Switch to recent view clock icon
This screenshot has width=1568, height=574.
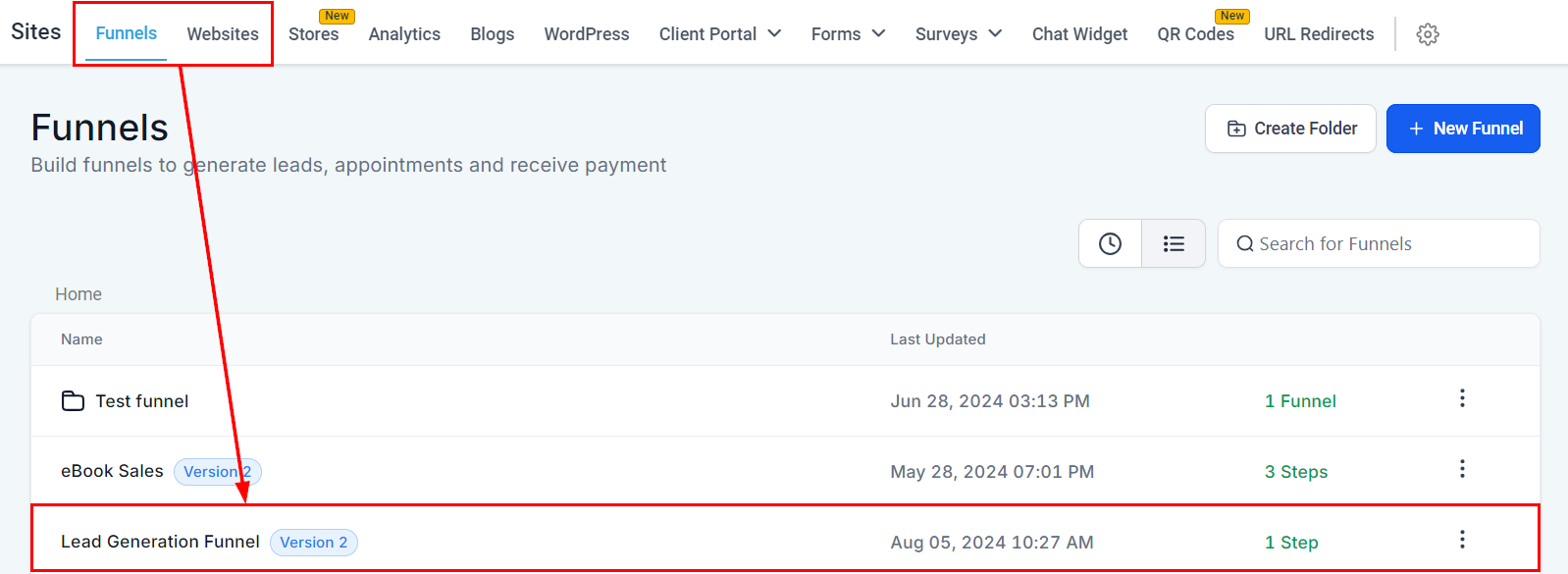[x=1110, y=243]
